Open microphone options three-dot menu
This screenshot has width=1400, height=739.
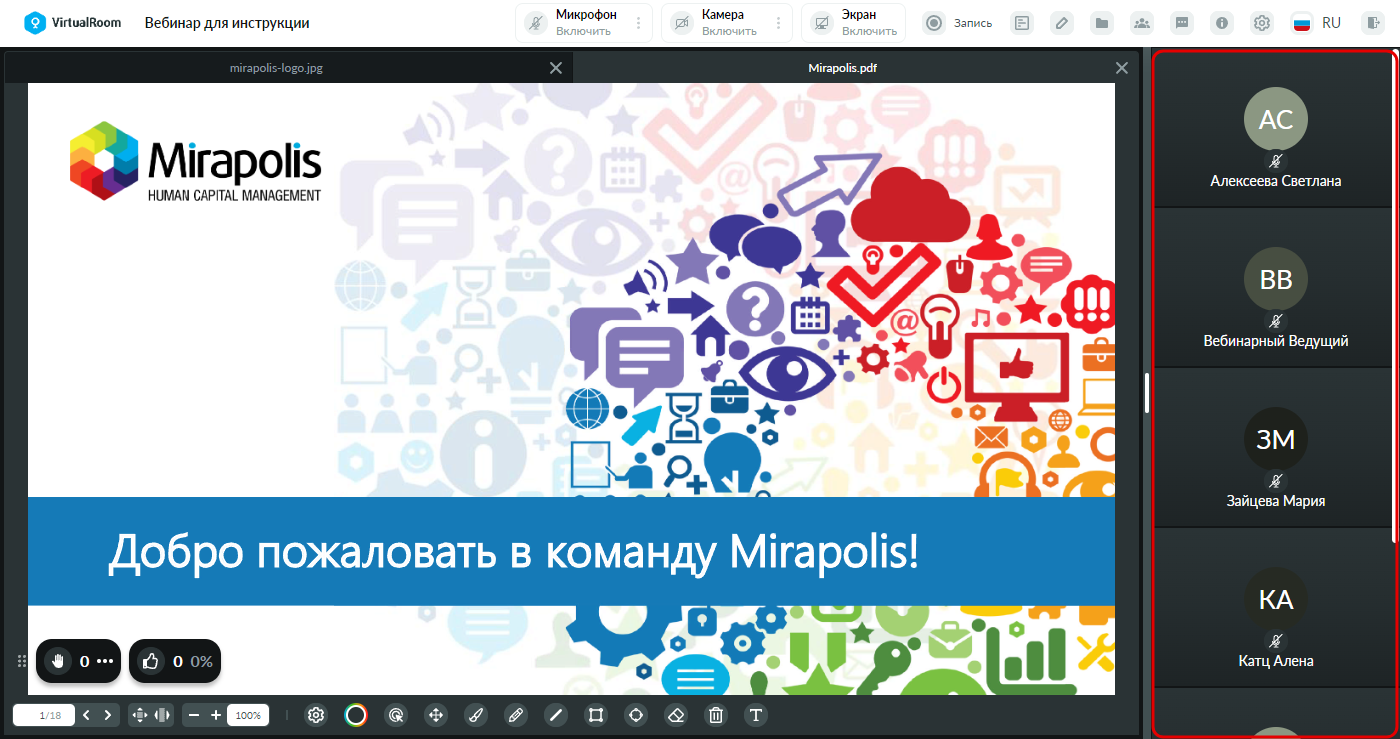coord(639,23)
